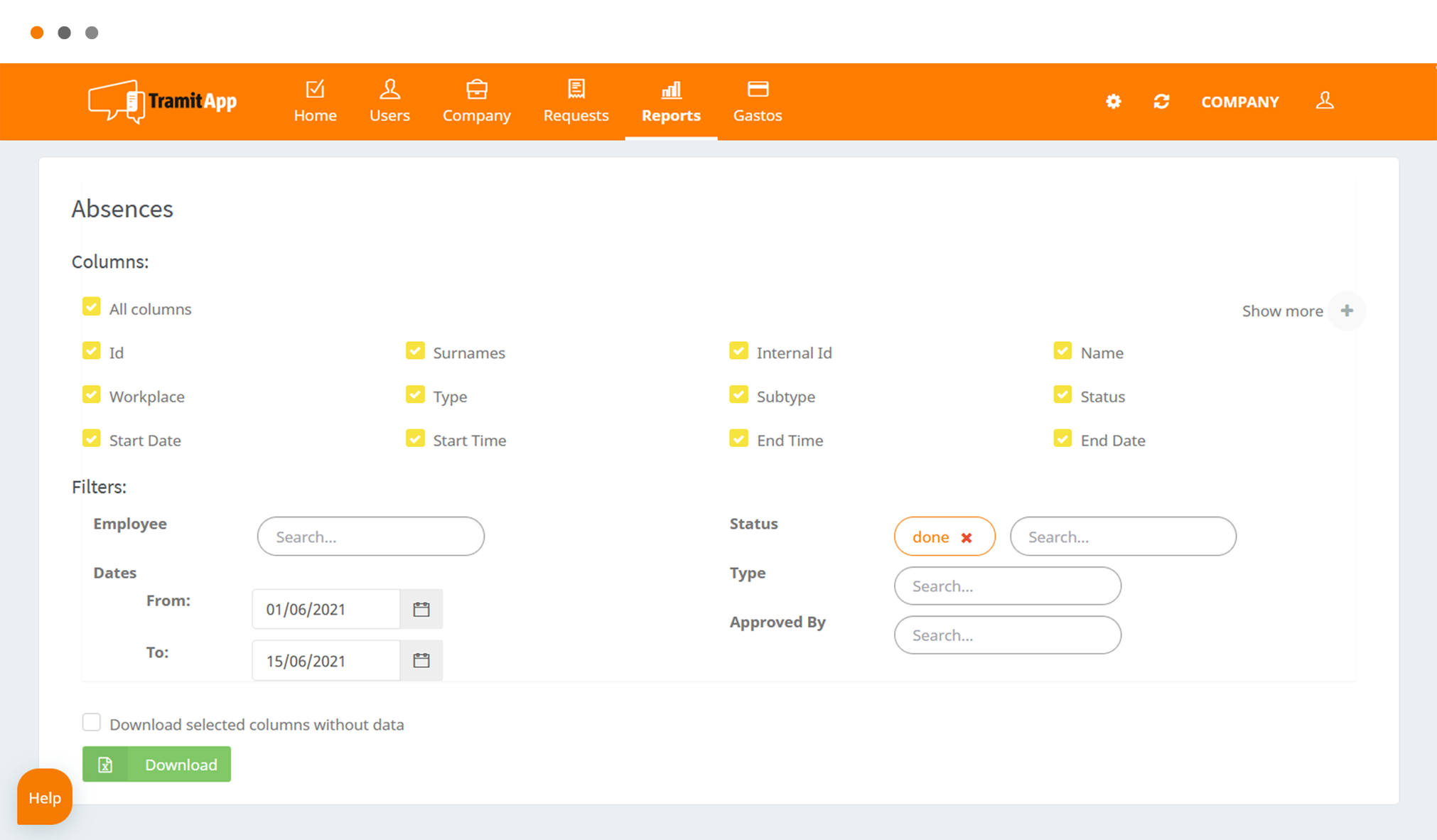
Task: Click the Employee search field
Action: pos(371,537)
